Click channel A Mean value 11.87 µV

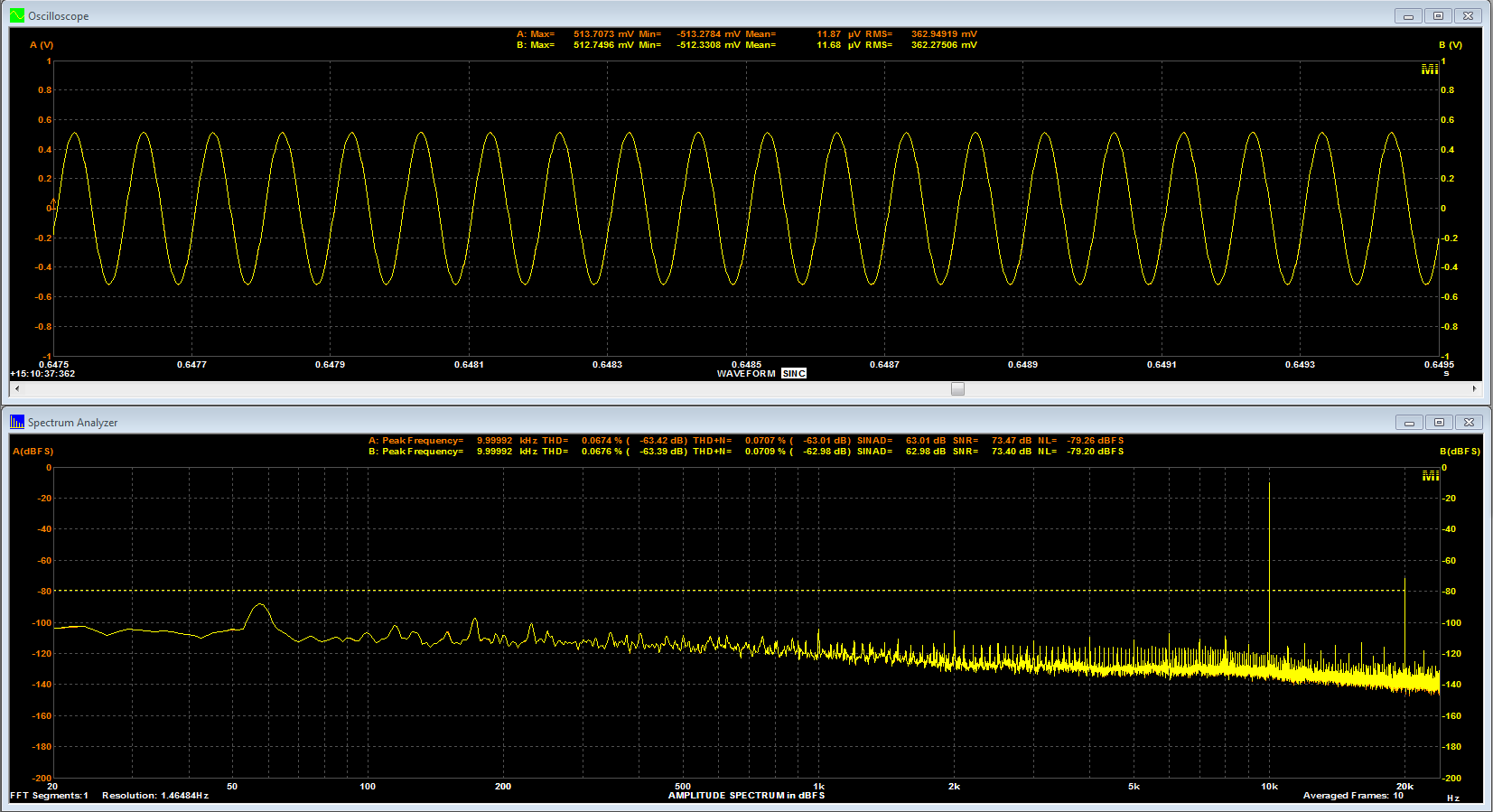(x=839, y=34)
